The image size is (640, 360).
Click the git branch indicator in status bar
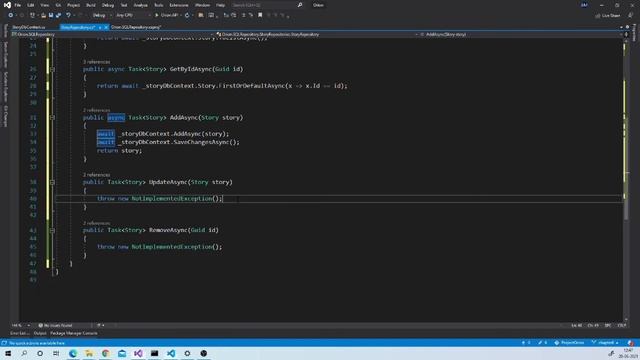605,342
